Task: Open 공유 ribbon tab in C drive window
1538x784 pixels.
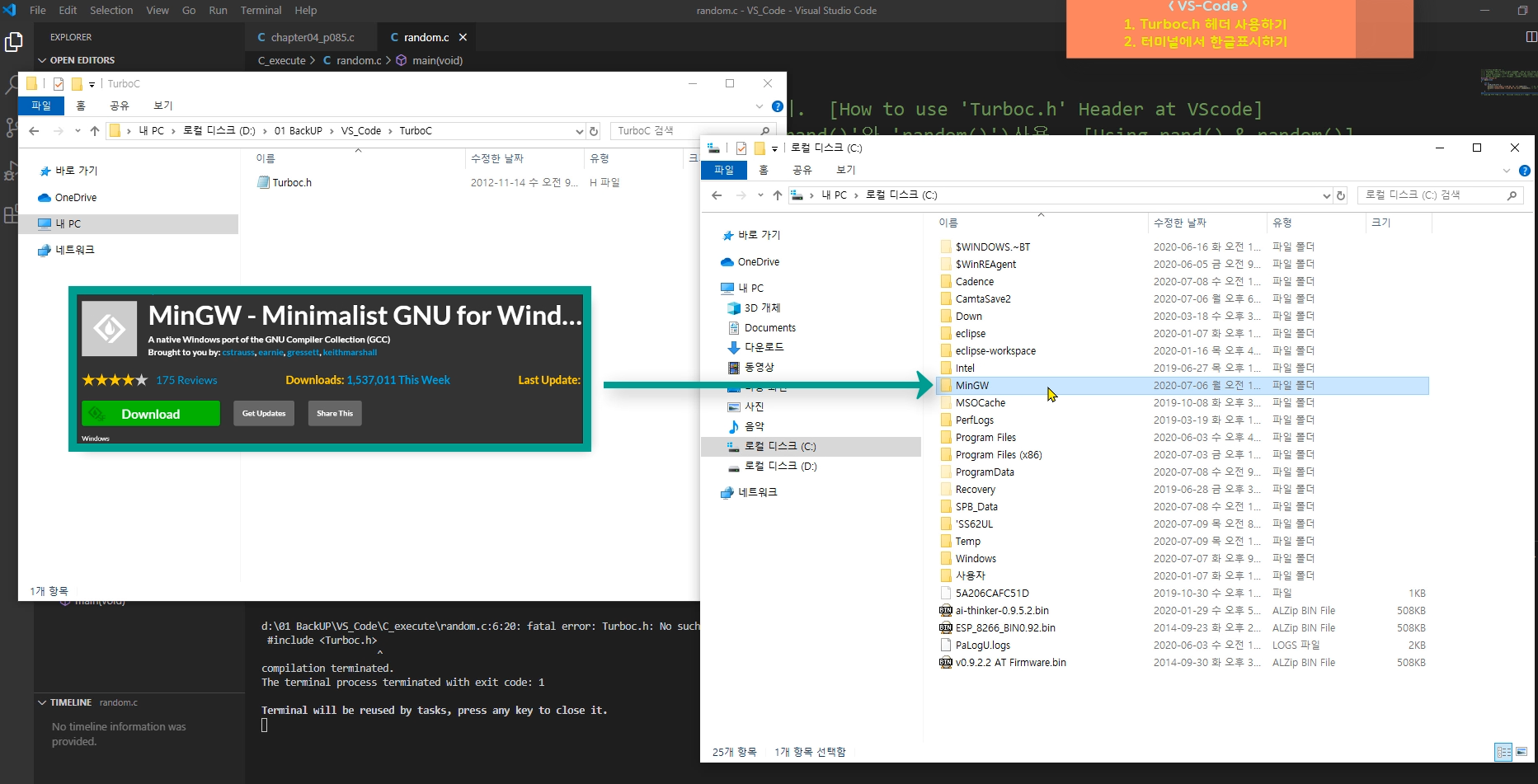Action: click(802, 170)
